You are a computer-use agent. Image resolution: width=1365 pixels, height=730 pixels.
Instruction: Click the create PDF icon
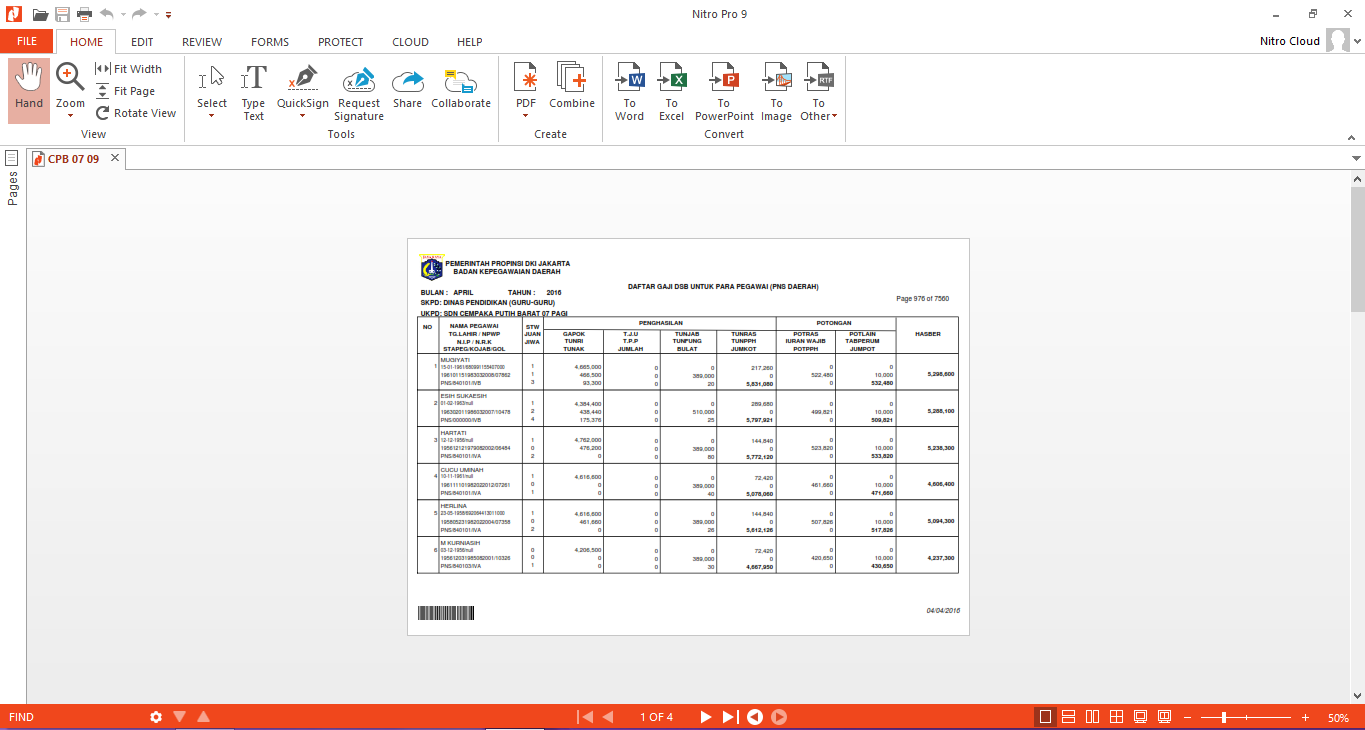(x=525, y=77)
